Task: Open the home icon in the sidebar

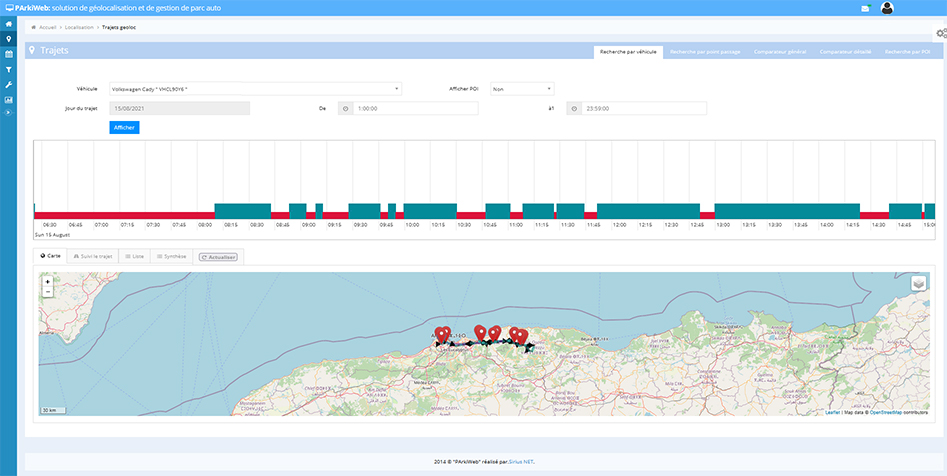Action: click(9, 24)
